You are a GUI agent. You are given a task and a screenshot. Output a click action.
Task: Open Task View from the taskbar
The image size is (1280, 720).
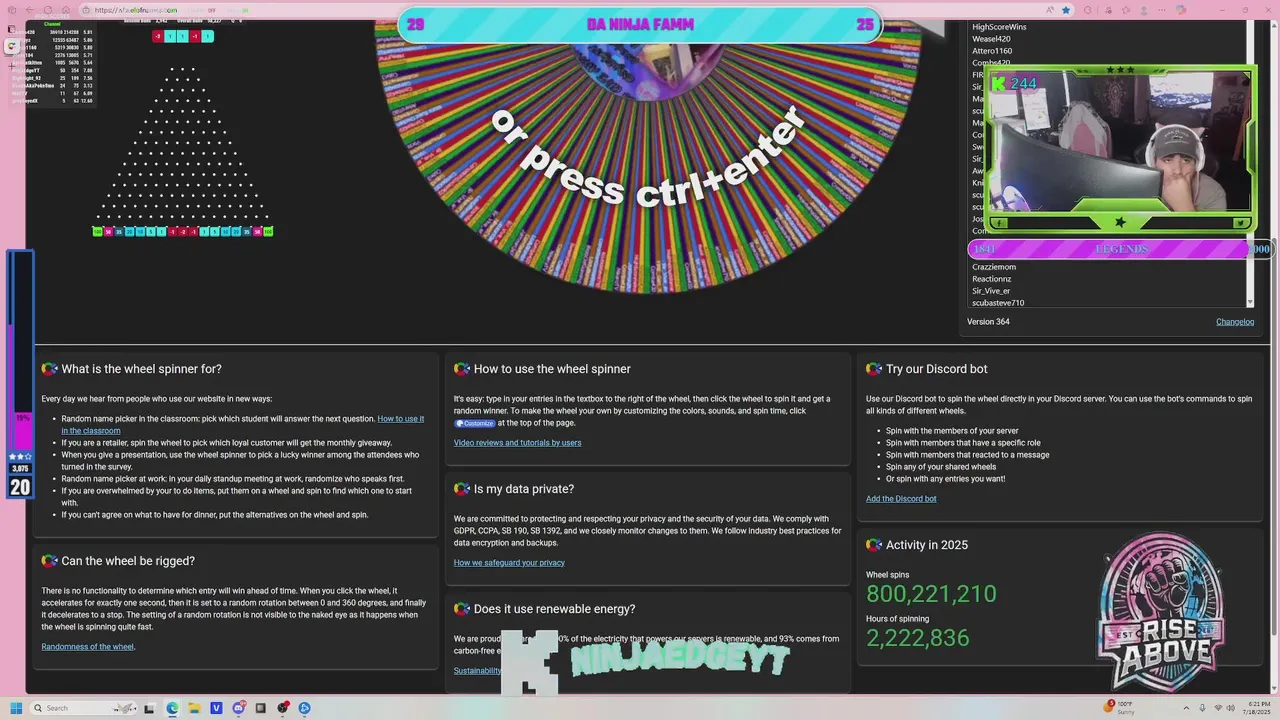149,708
